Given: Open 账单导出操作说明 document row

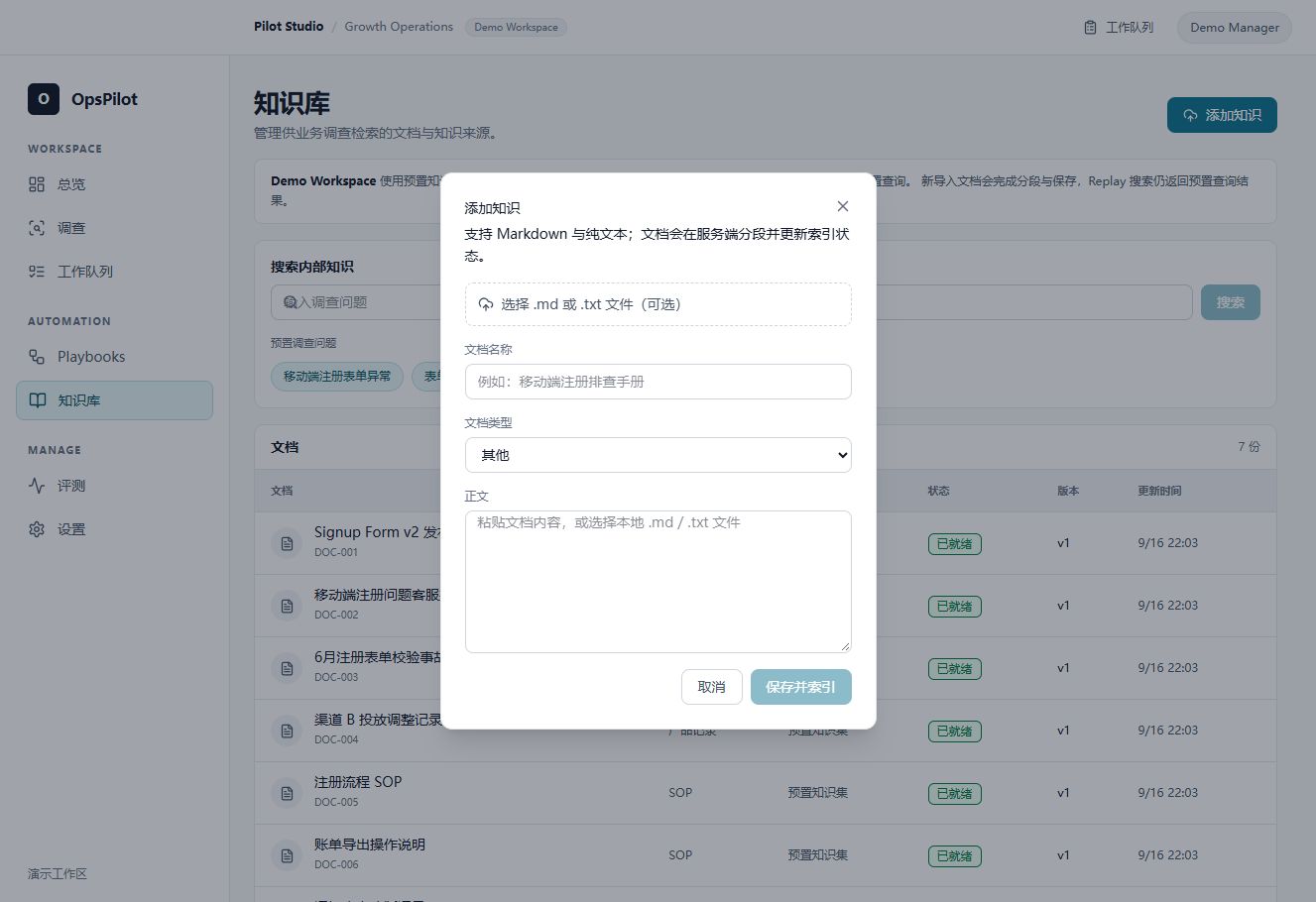Looking at the screenshot, I should tap(766, 855).
